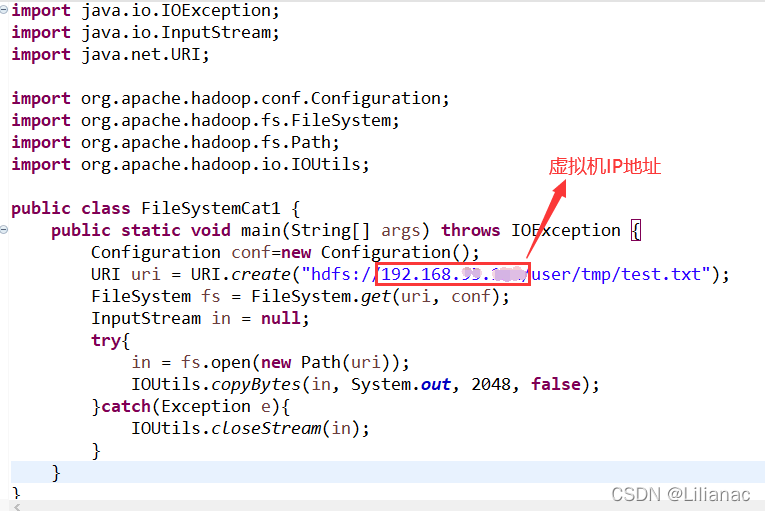Viewport: 765px width, 511px height.
Task: Click the 'throws' keyword
Action: pos(471,230)
